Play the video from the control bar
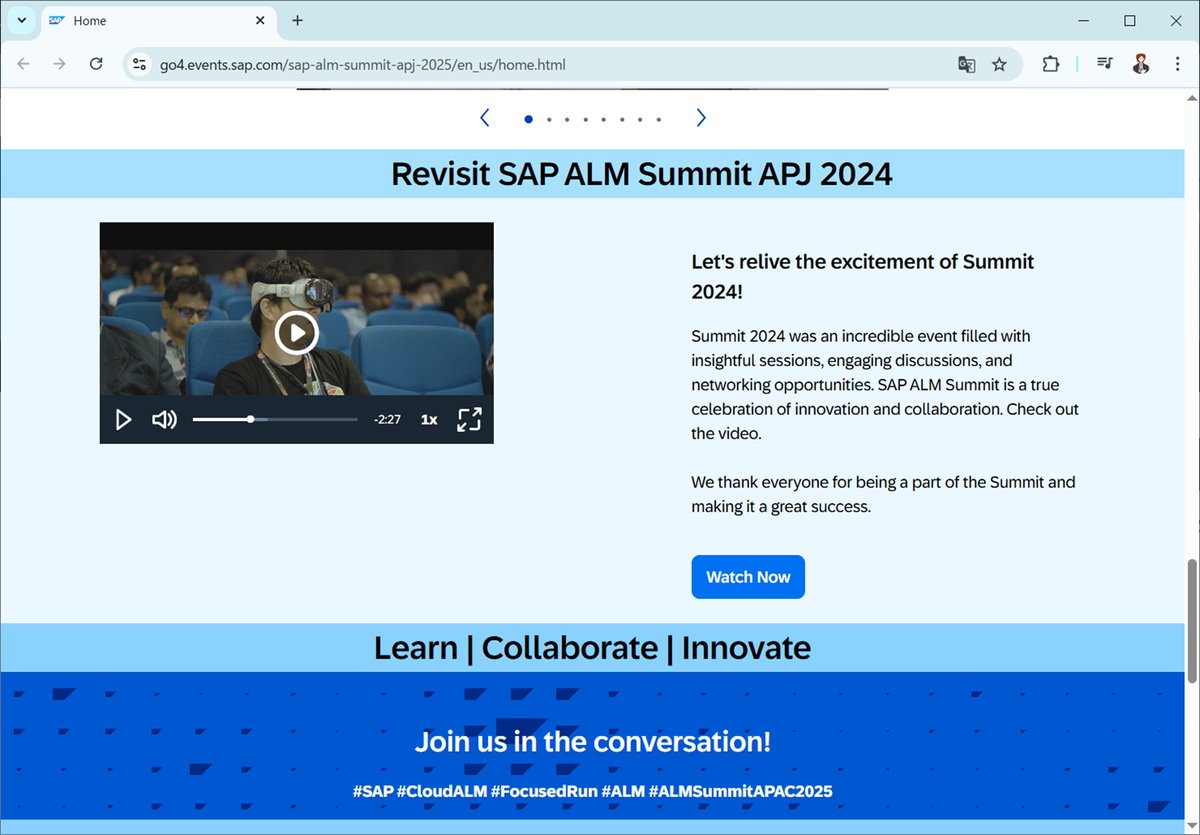The width and height of the screenshot is (1200, 835). [x=123, y=420]
